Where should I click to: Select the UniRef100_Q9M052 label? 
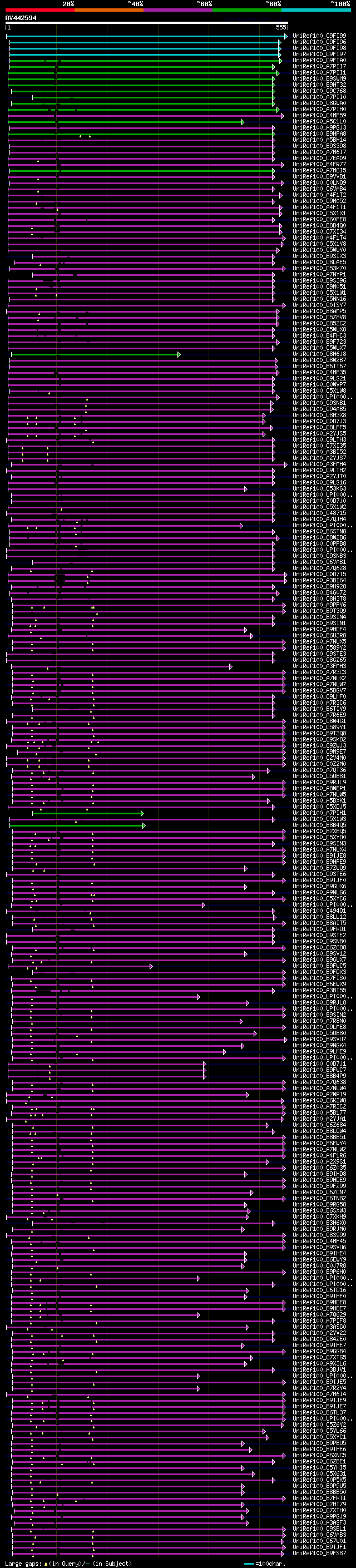(x=319, y=201)
